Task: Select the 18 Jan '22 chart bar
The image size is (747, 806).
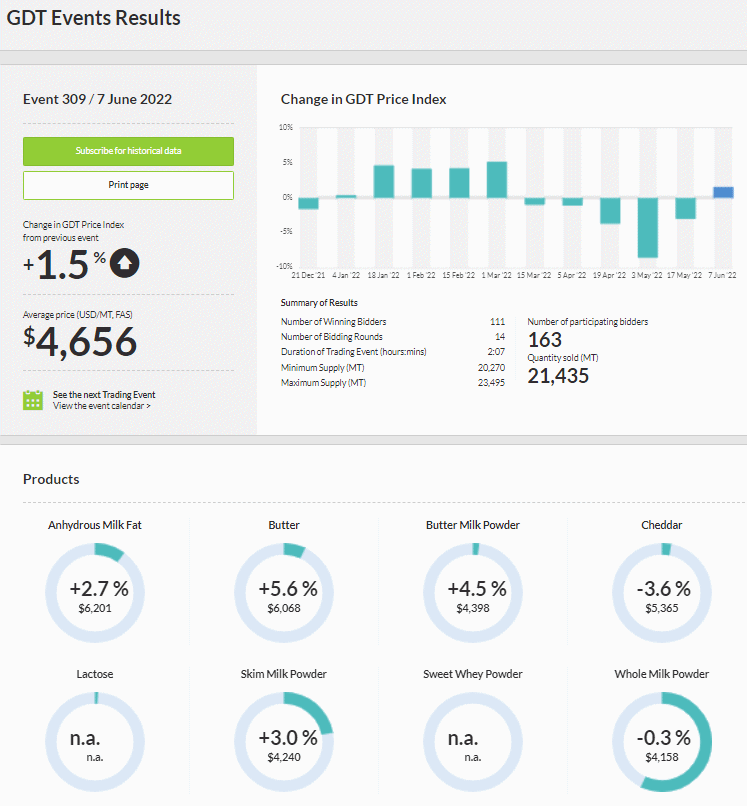Action: point(384,181)
